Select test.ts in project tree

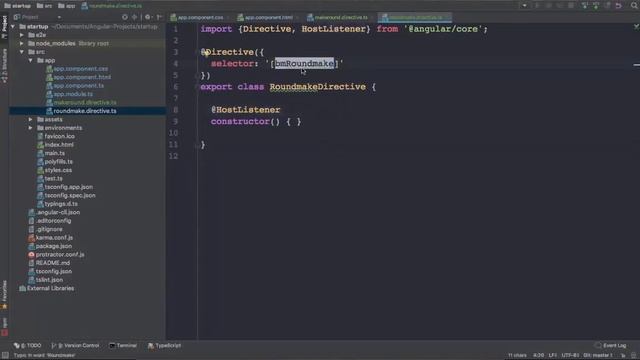[53, 179]
